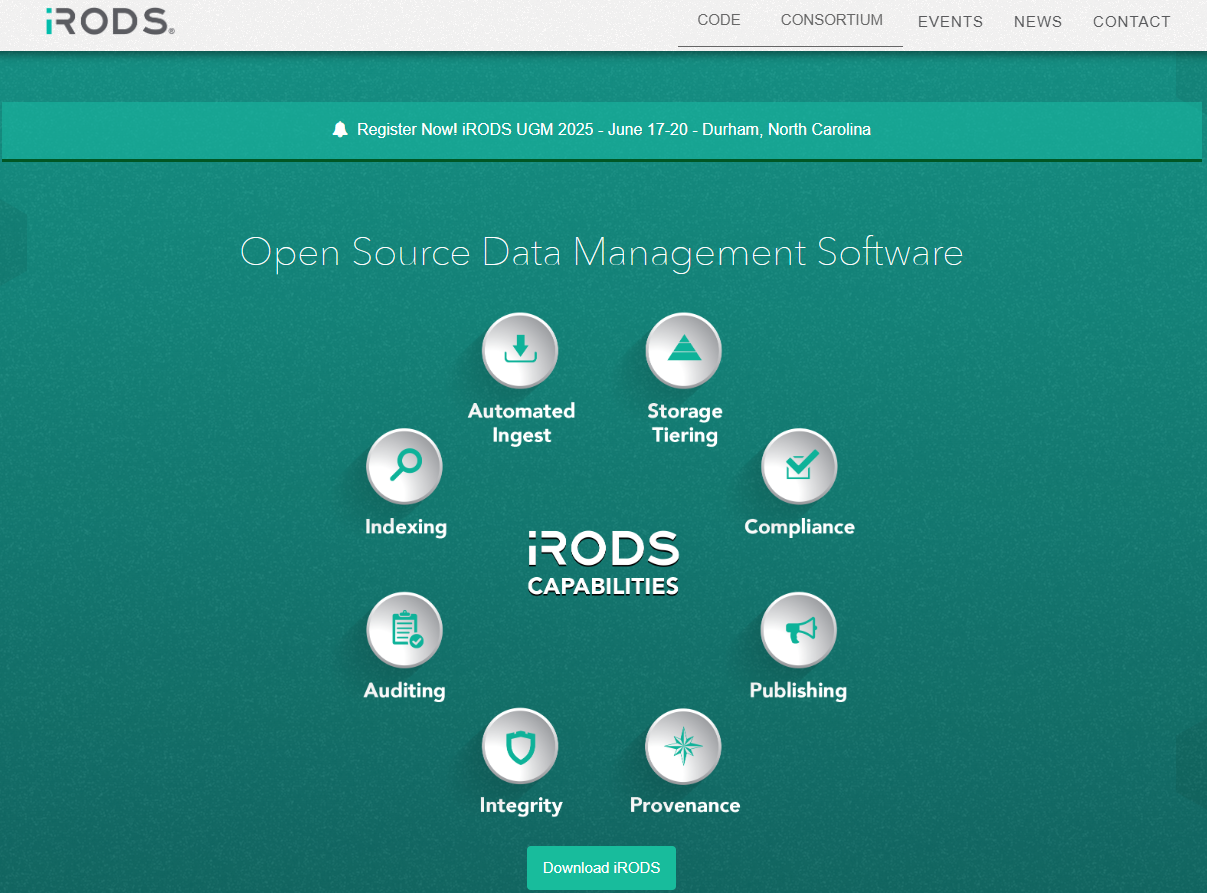
Task: Open the CONSORTIUM menu item
Action: click(x=831, y=20)
